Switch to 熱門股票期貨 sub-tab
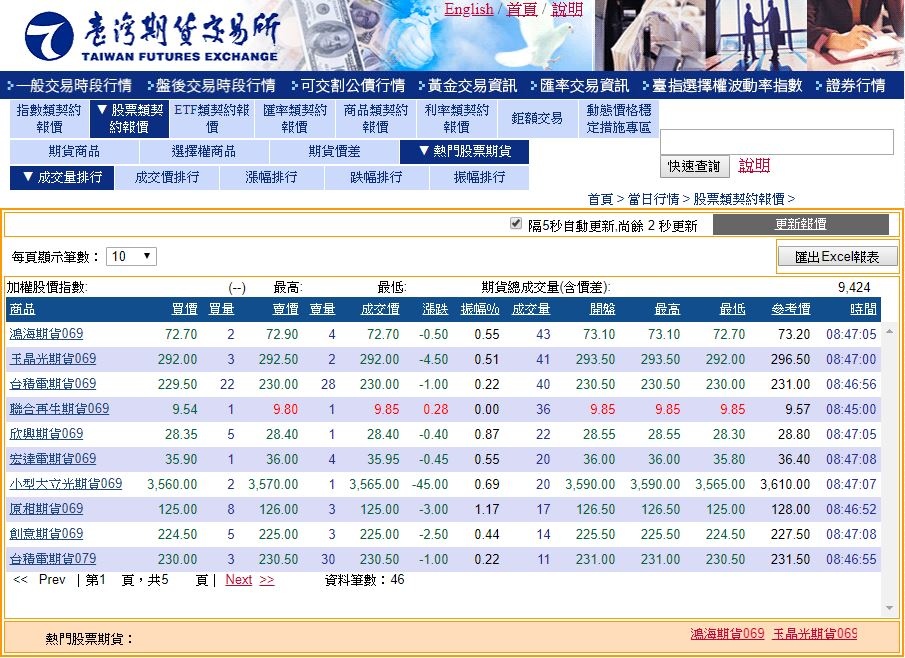905x658 pixels. (x=465, y=151)
